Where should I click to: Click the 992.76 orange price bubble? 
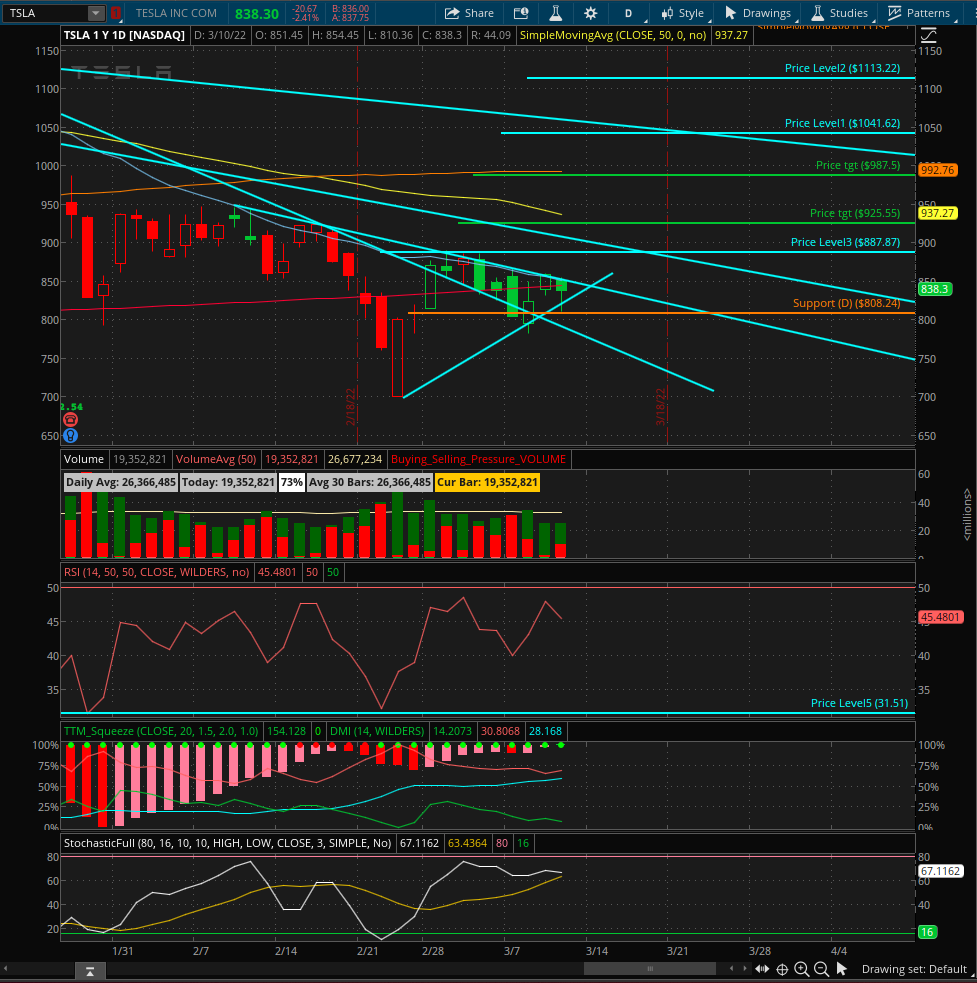point(937,170)
